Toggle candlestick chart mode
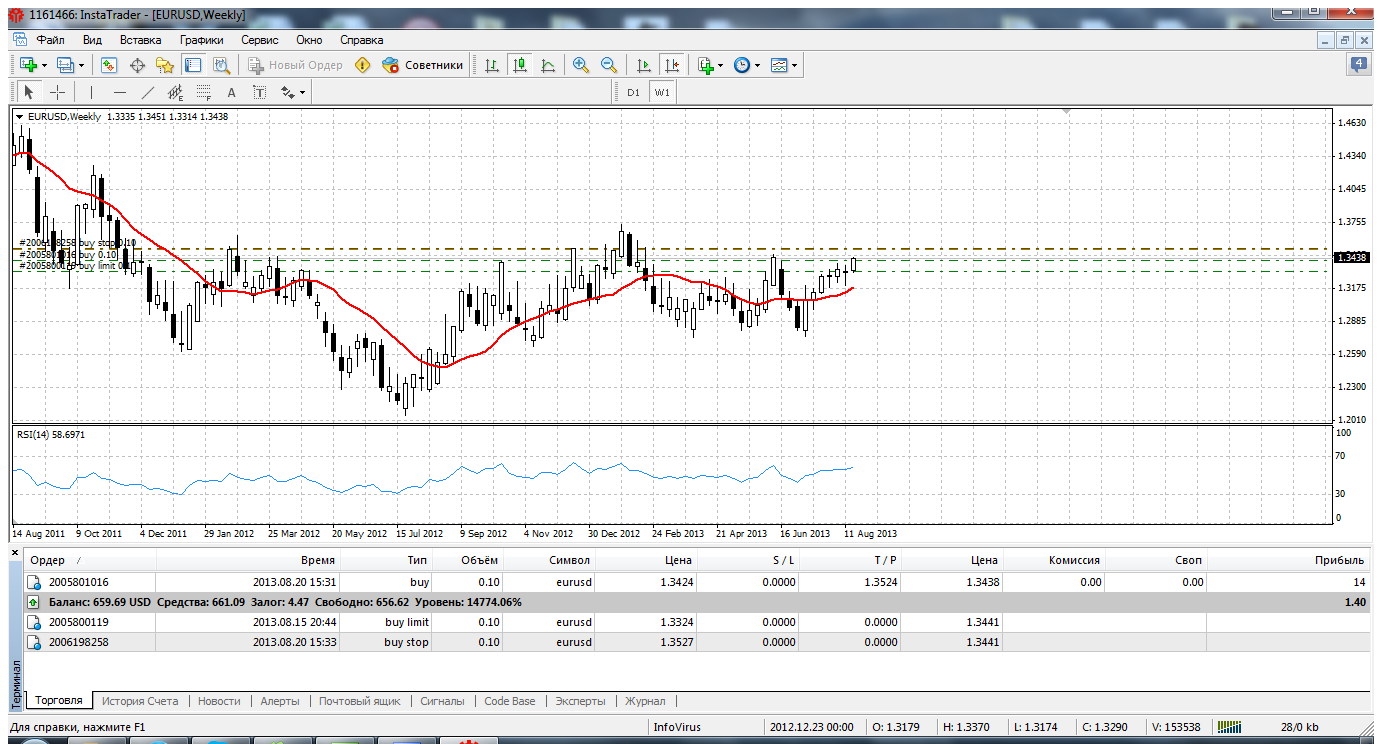The width and height of the screenshot is (1382, 744). (x=519, y=65)
